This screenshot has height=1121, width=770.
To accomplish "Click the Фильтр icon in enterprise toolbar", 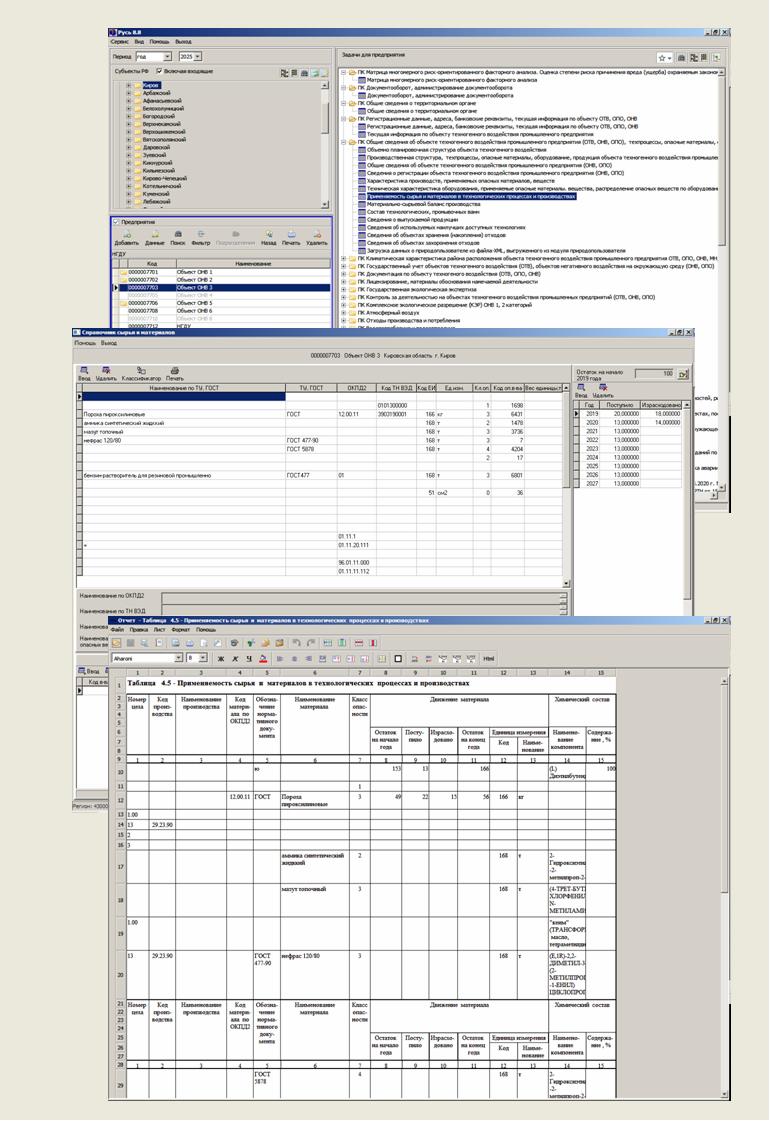I will click(x=201, y=234).
